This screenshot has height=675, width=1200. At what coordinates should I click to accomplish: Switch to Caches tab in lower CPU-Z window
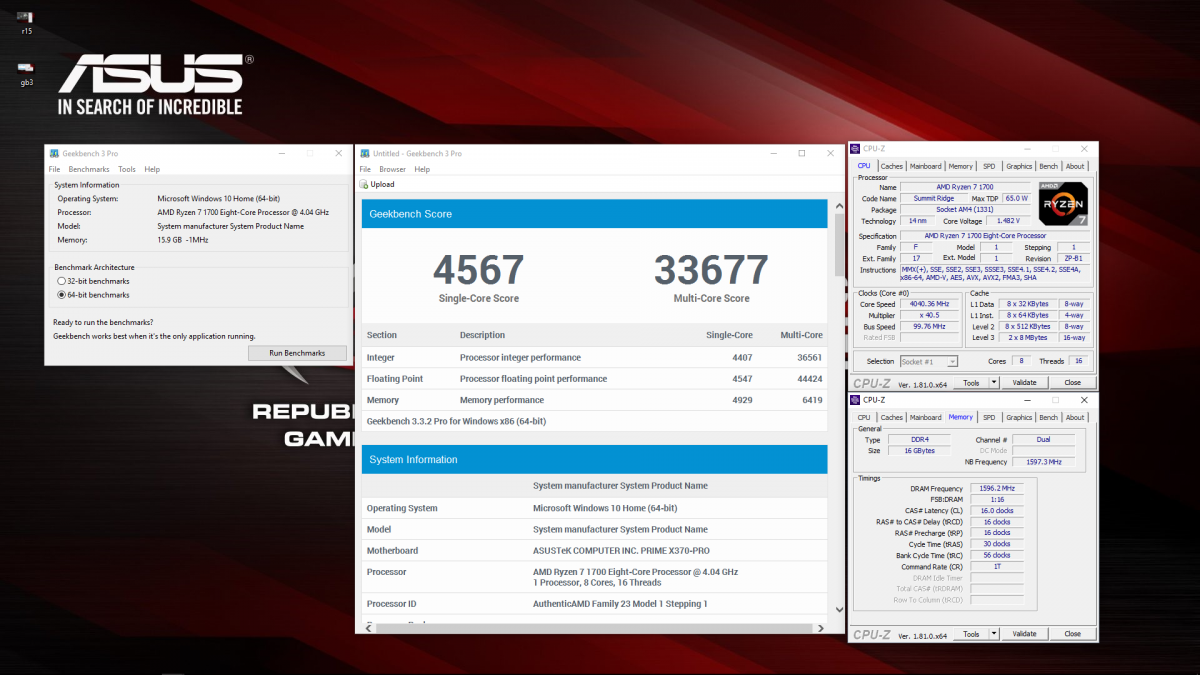891,417
